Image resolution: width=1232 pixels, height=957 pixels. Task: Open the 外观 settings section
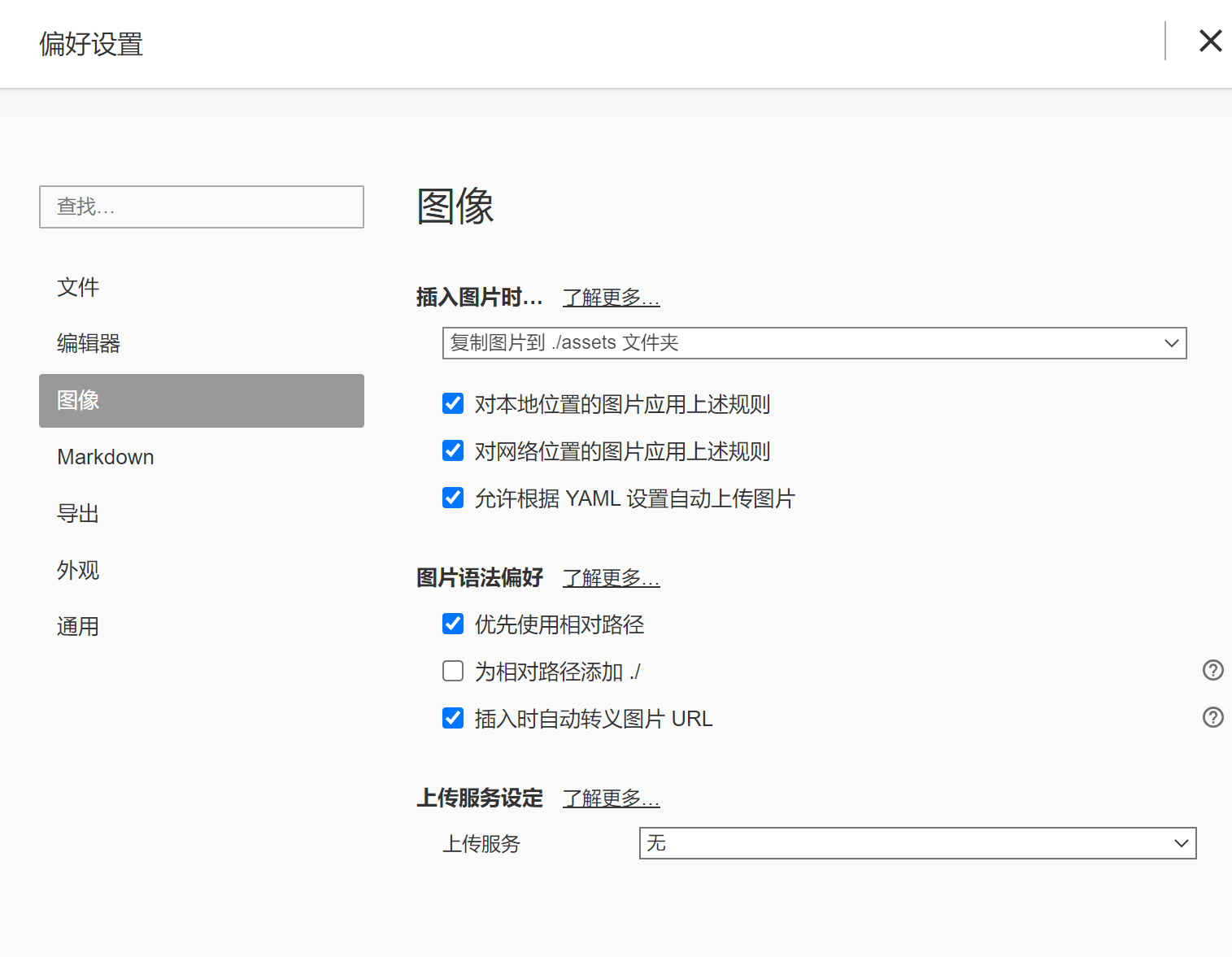[78, 570]
